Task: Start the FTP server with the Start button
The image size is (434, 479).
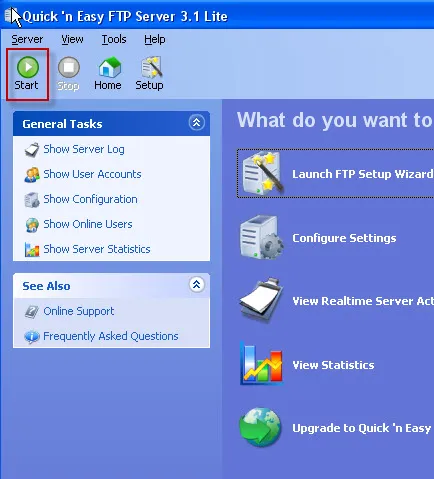Action: pyautogui.click(x=27, y=74)
